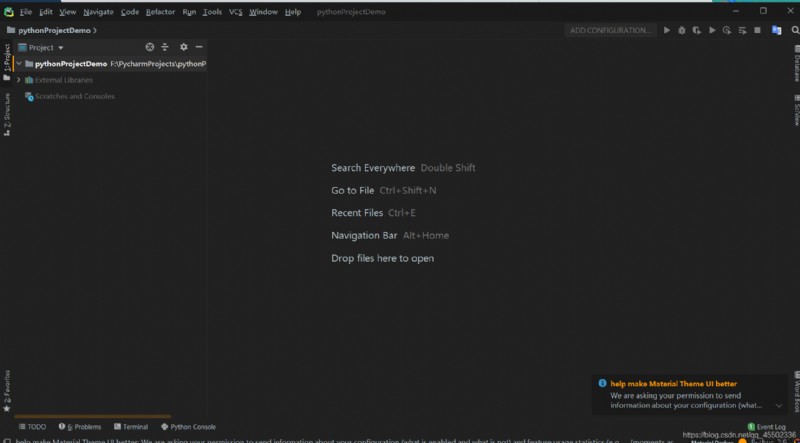Click the Profile run icon

pyautogui.click(x=712, y=30)
